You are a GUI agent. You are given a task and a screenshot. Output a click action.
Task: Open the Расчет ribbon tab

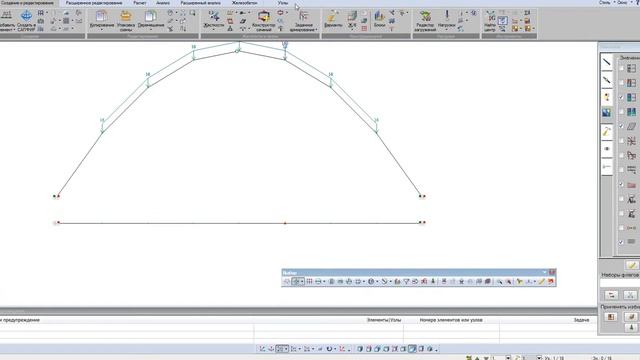[140, 3]
